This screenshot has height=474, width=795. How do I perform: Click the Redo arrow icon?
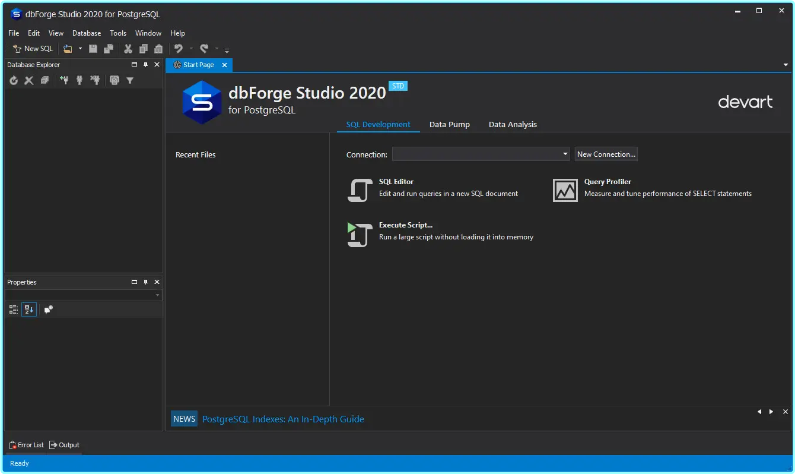tap(204, 49)
